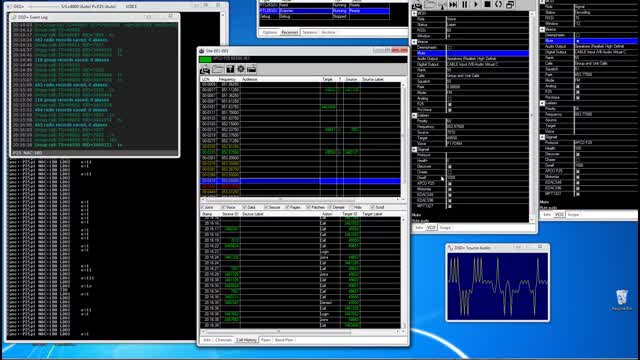Image resolution: width=640 pixels, height=360 pixels.
Task: Collapse the Signal section in voice receiver
Action: tap(414, 149)
